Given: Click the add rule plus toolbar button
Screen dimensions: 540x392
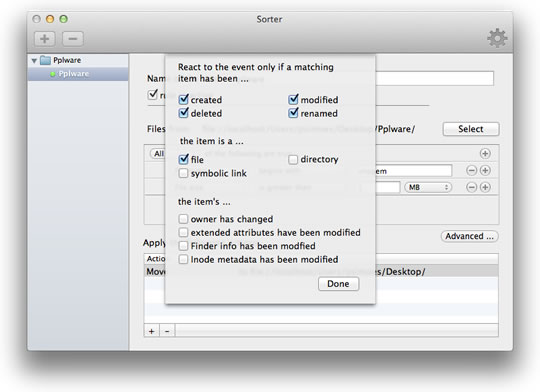Looking at the screenshot, I should point(44,39).
